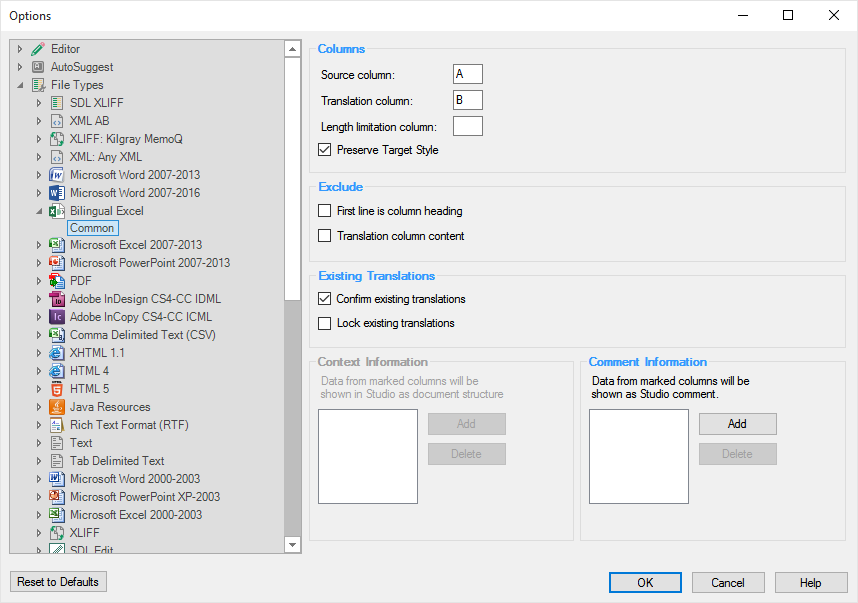This screenshot has height=603, width=858.
Task: Disable the Preserve Target Style checkbox
Action: 324,150
